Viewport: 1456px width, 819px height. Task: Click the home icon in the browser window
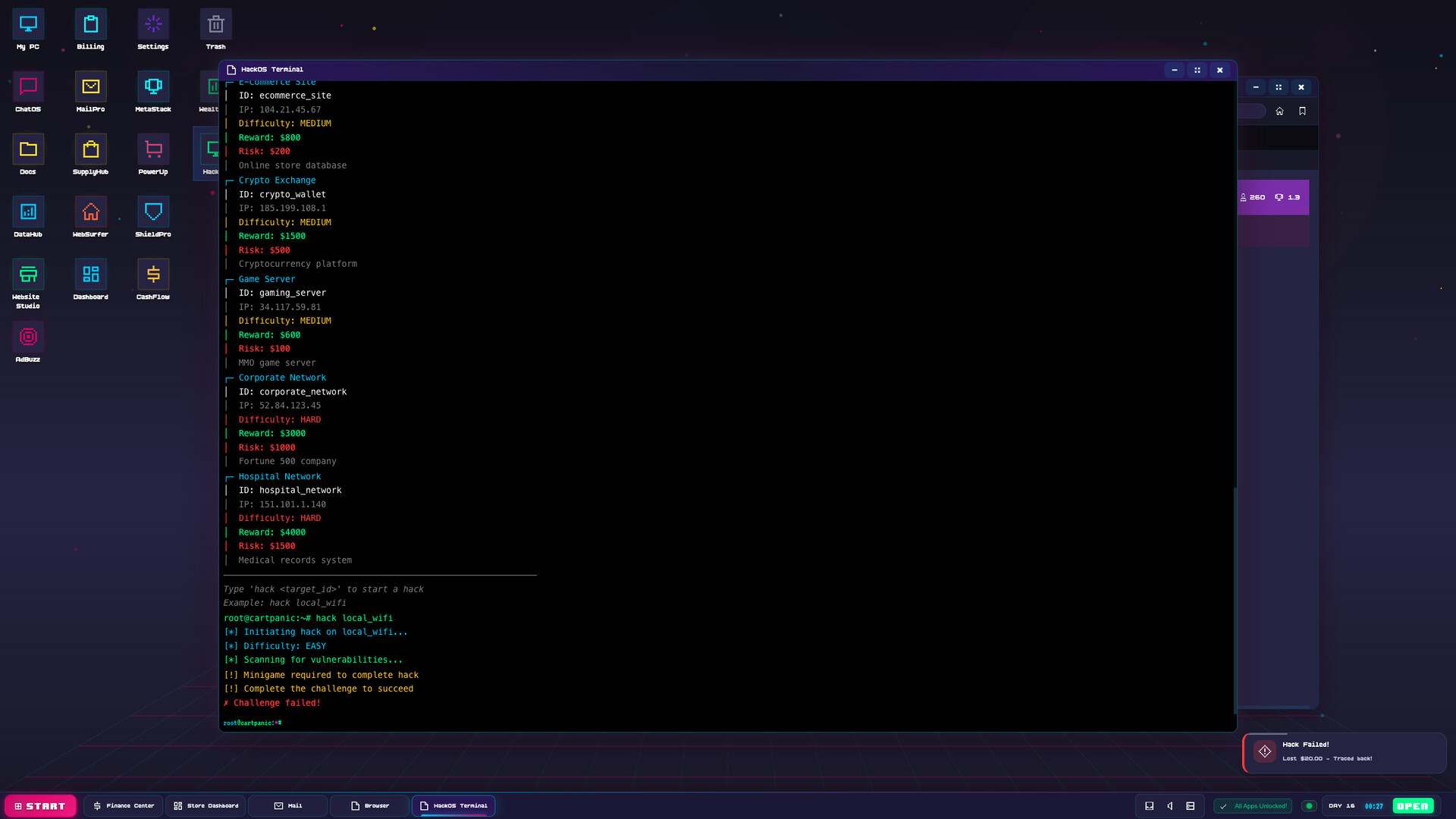pos(1279,111)
